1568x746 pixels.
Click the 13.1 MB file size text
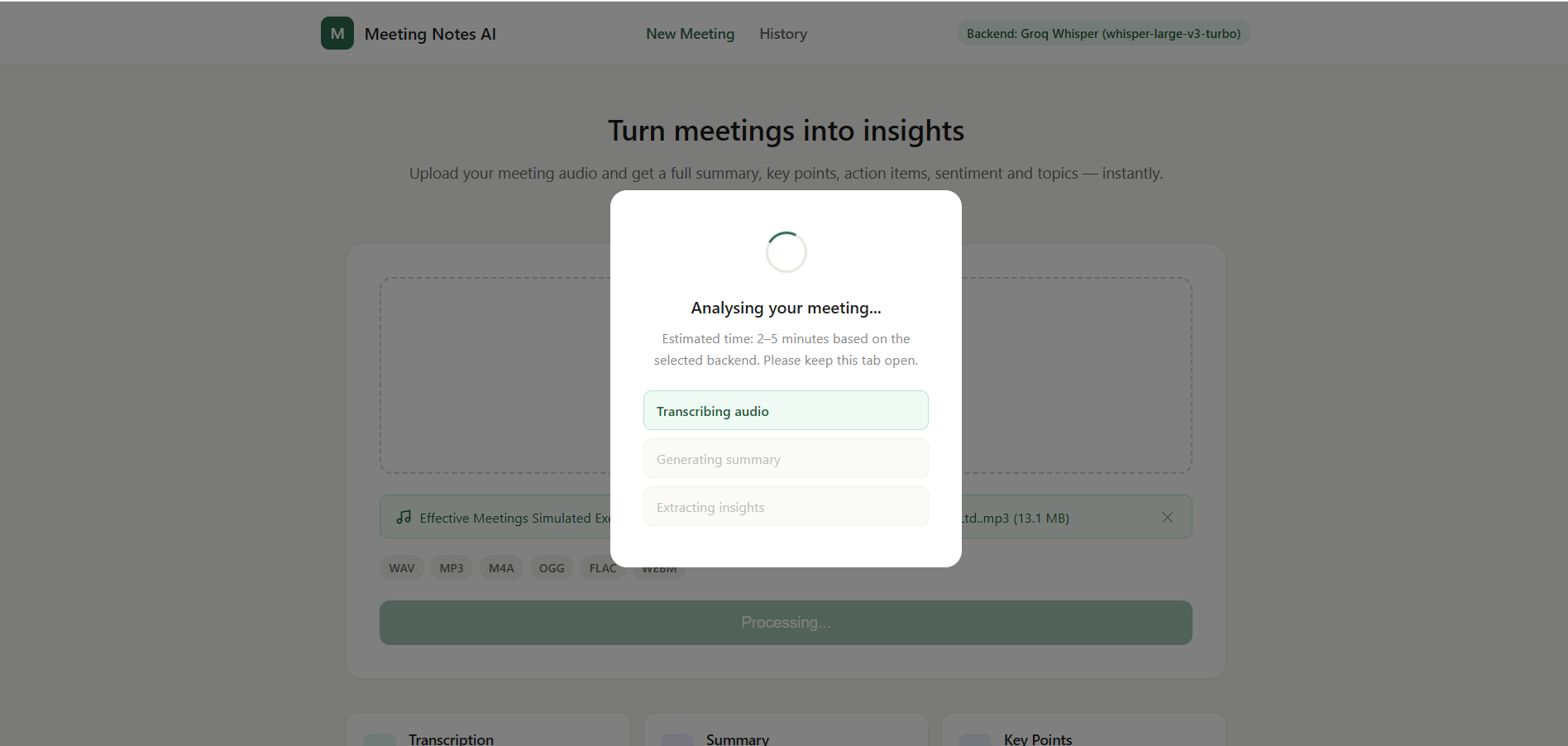point(1041,518)
